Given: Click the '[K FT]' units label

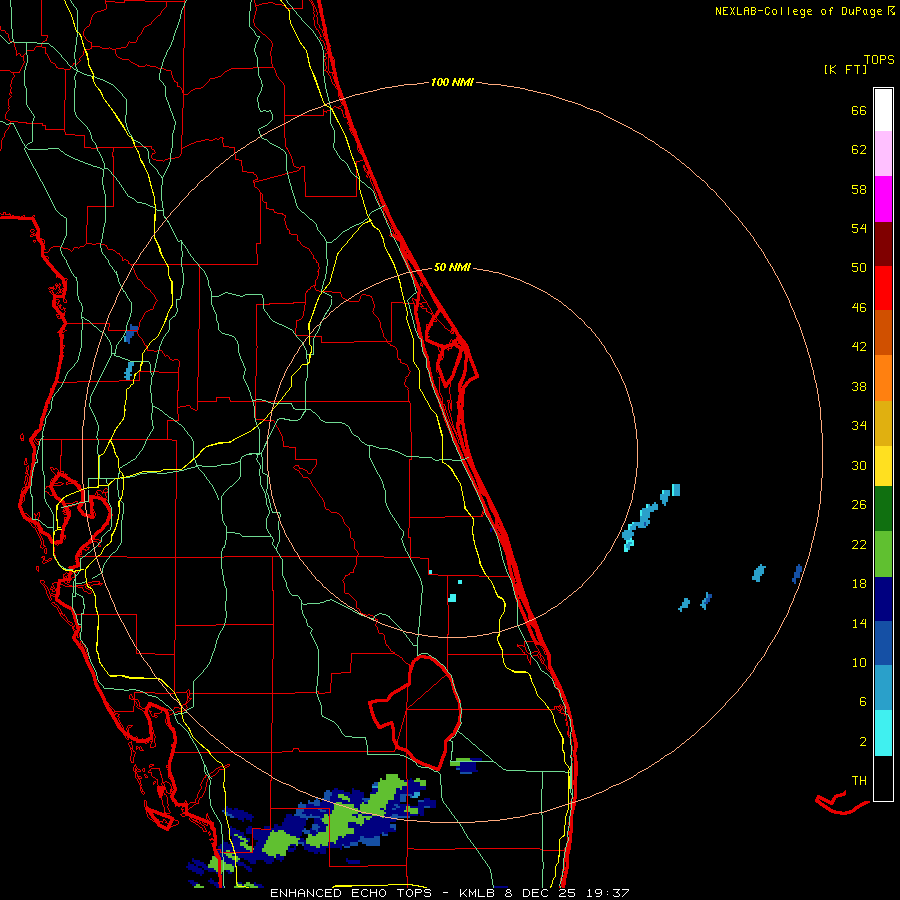Looking at the screenshot, I should [845, 69].
